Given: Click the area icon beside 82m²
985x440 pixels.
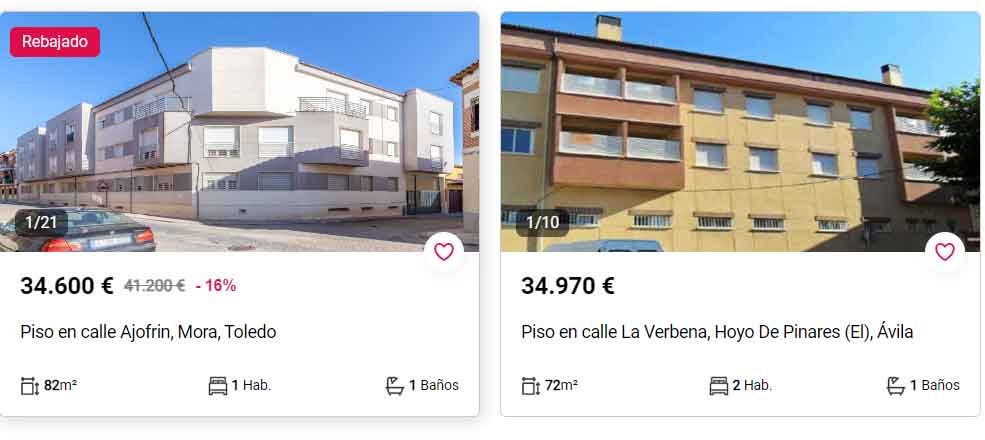Looking at the screenshot, I should pos(30,386).
